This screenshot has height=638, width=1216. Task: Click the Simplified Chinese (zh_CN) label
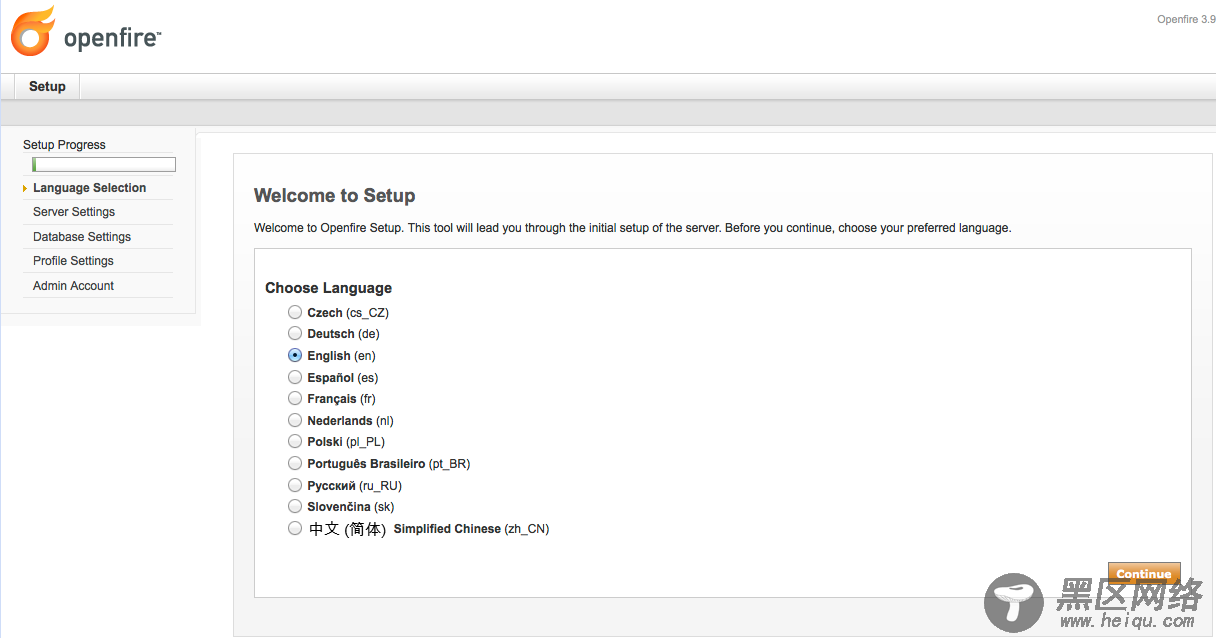(x=429, y=529)
